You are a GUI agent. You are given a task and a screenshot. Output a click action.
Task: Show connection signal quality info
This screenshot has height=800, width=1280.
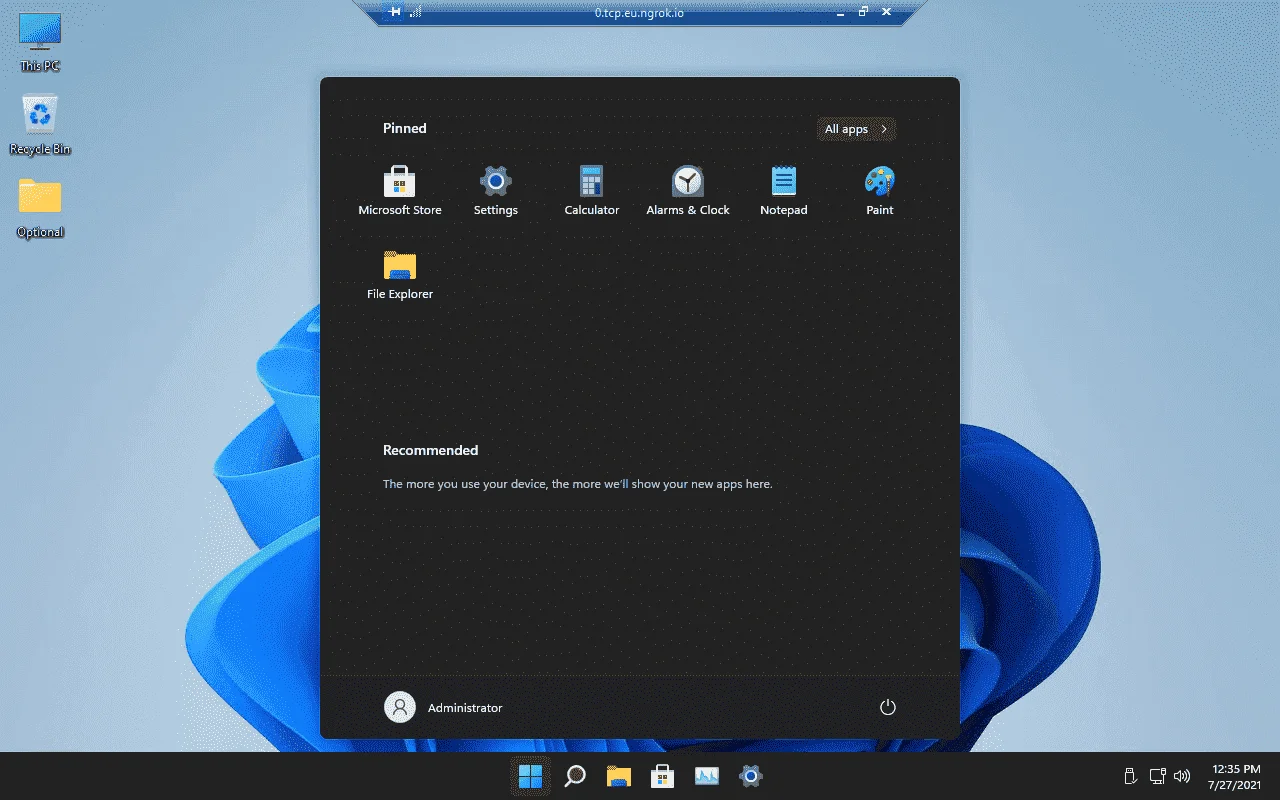[416, 12]
